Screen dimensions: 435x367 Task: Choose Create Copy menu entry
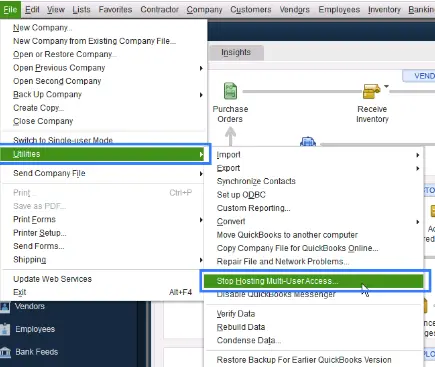pyautogui.click(x=104, y=108)
